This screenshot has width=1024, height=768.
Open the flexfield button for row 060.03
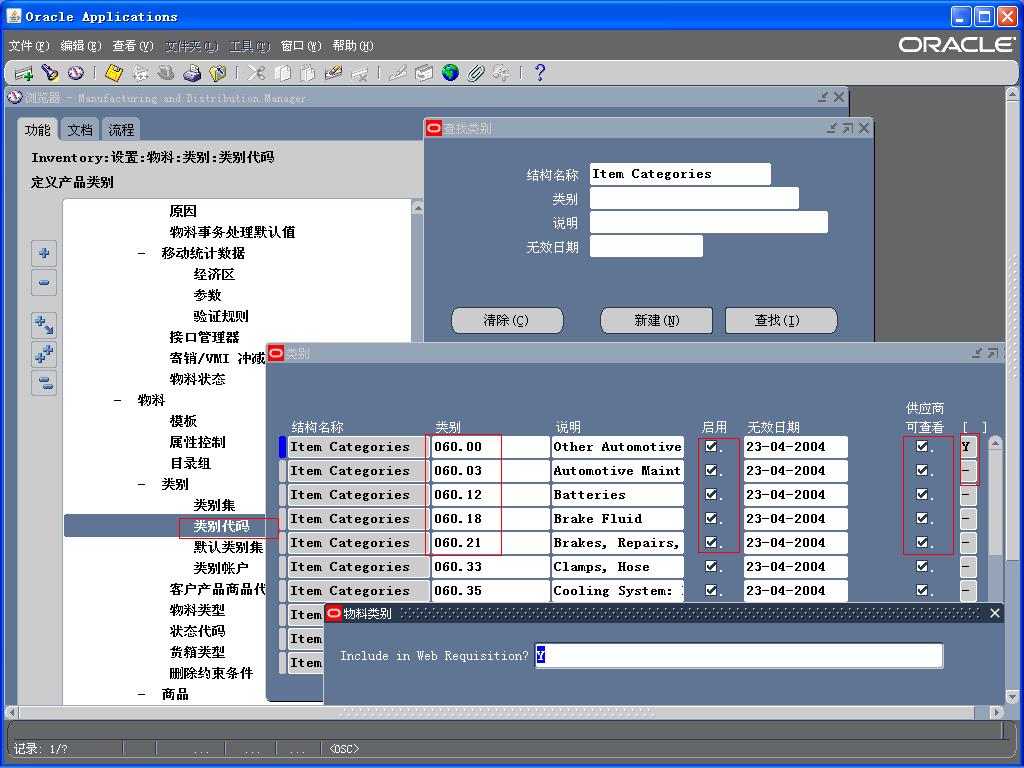point(968,471)
